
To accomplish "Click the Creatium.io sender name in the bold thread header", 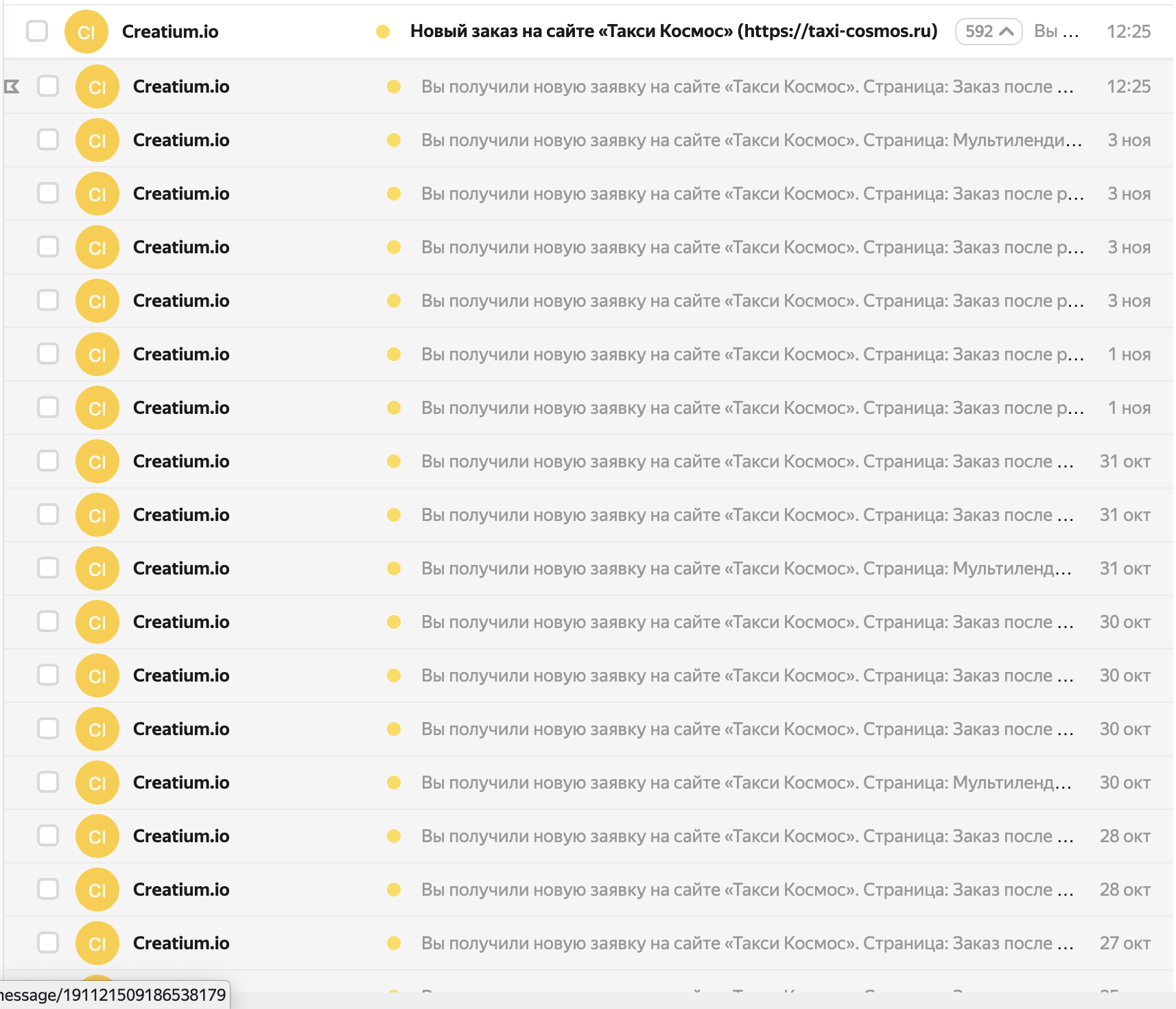I will click(x=170, y=32).
